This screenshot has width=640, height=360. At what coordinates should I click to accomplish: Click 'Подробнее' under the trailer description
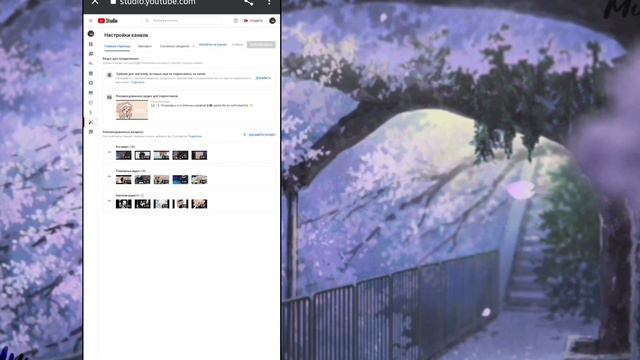pos(138,82)
